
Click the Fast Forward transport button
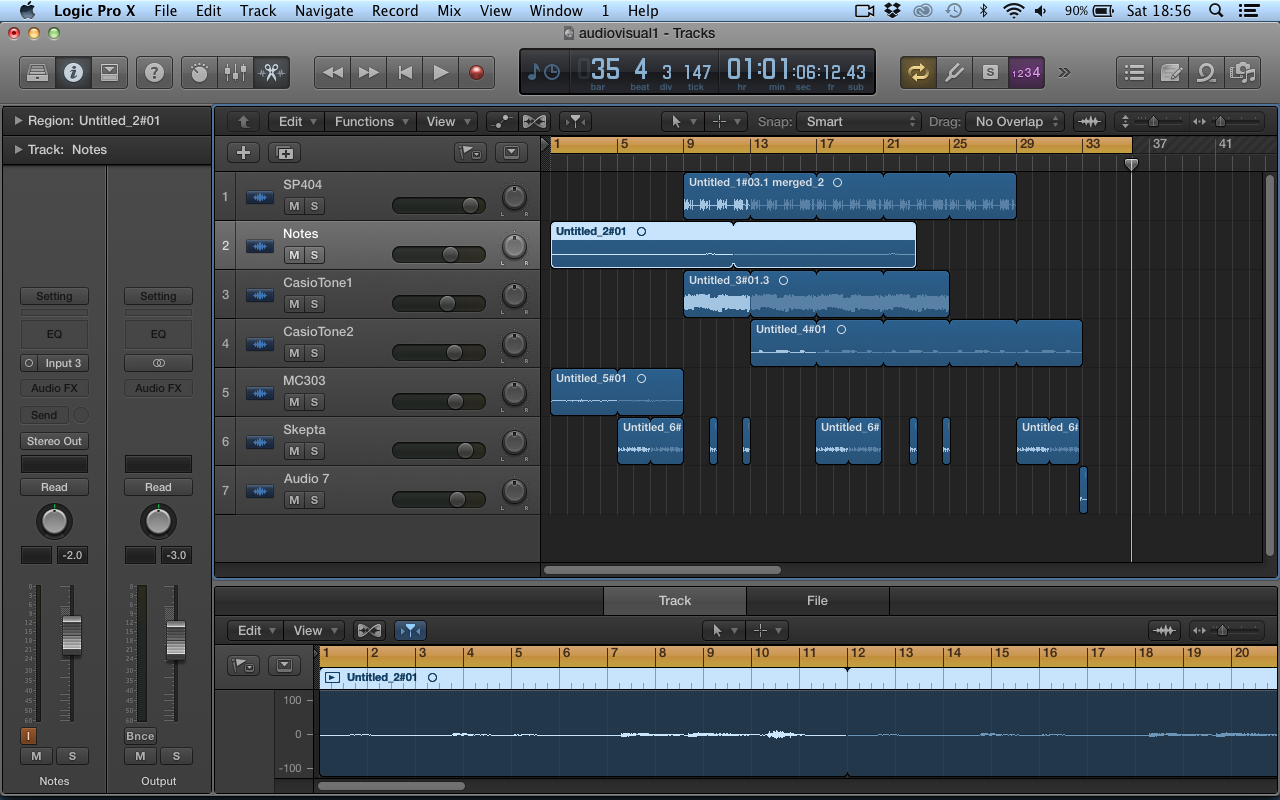pos(368,72)
